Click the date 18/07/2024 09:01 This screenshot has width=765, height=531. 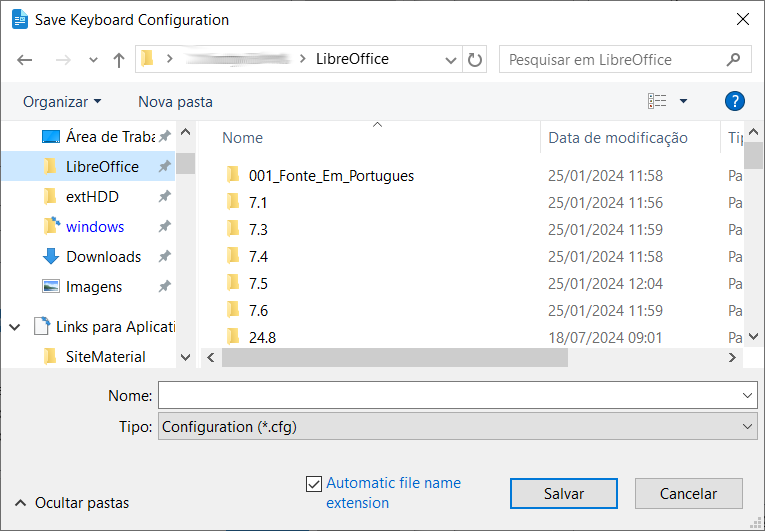tap(605, 337)
